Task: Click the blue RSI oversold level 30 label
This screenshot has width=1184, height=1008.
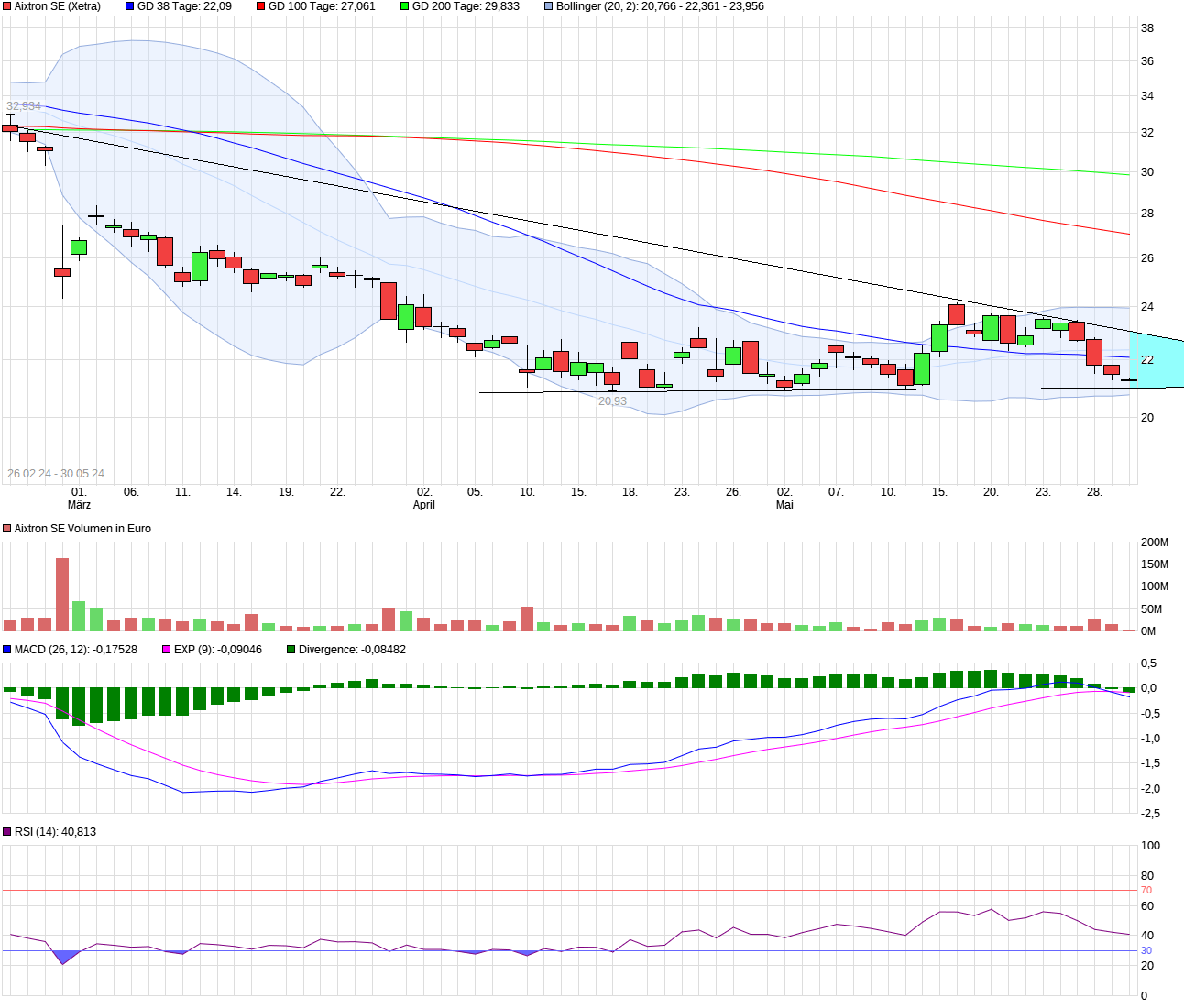Action: (x=1146, y=951)
